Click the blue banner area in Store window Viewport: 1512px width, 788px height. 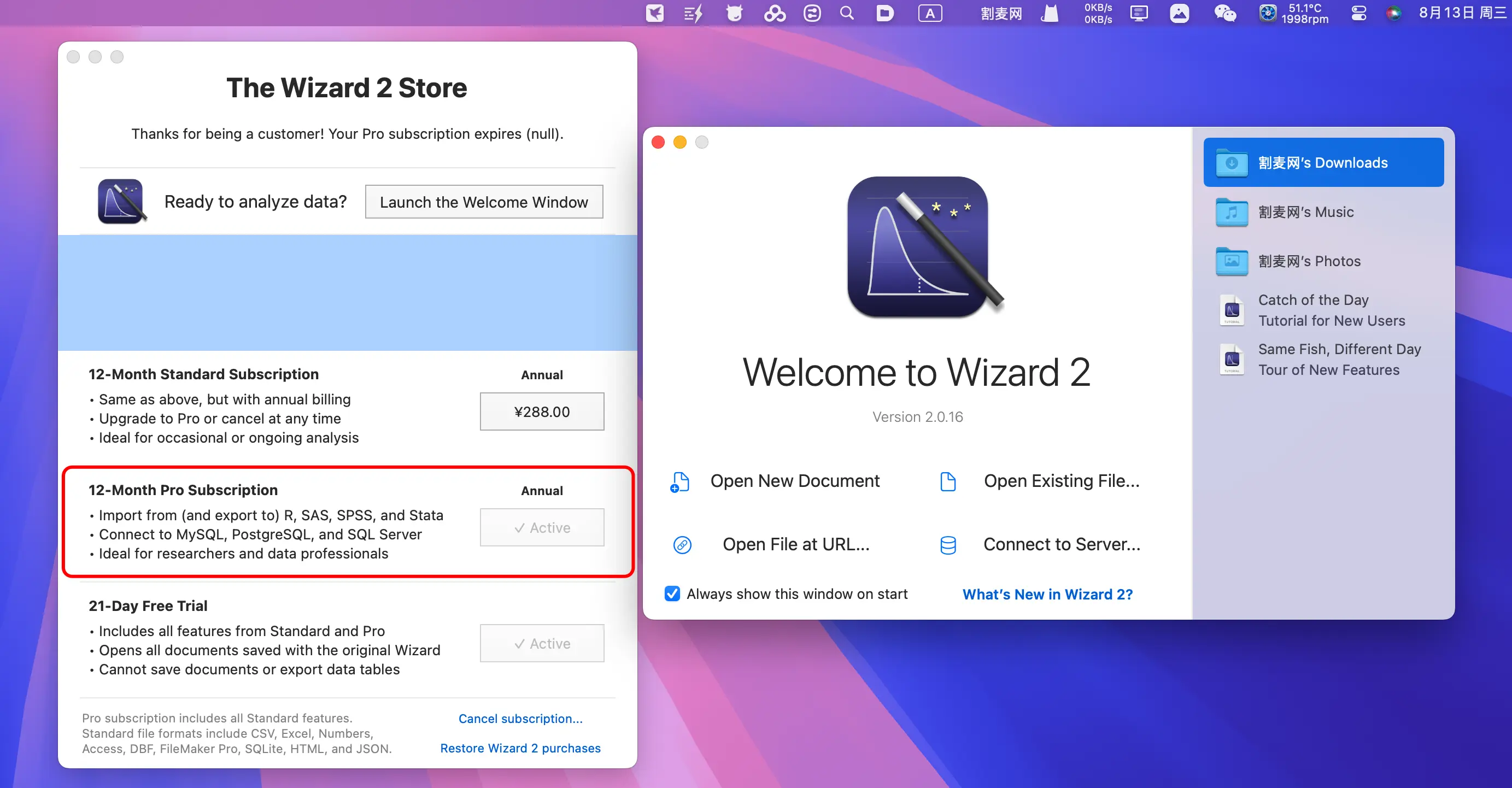[x=348, y=293]
